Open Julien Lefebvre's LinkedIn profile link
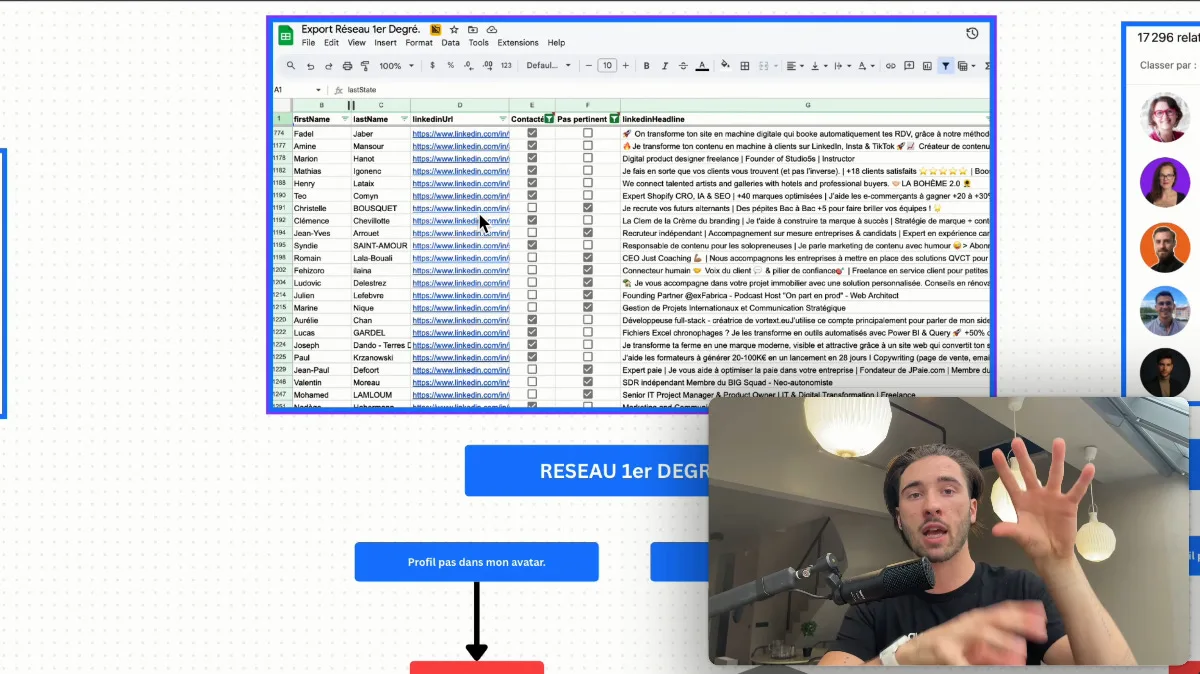The height and width of the screenshot is (674, 1200). point(461,295)
